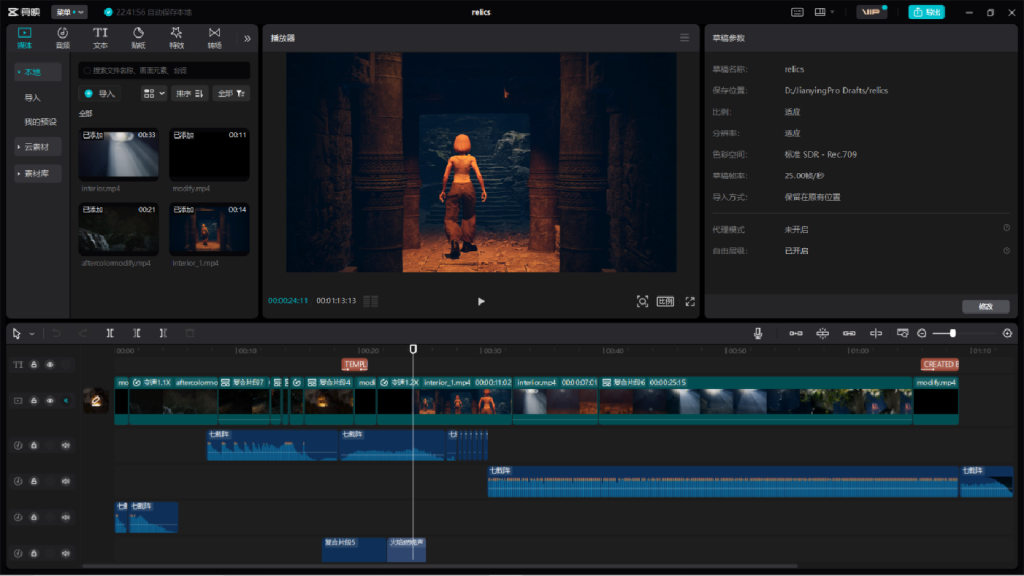
Task: Toggle visibility eye on the text track
Action: coord(50,365)
